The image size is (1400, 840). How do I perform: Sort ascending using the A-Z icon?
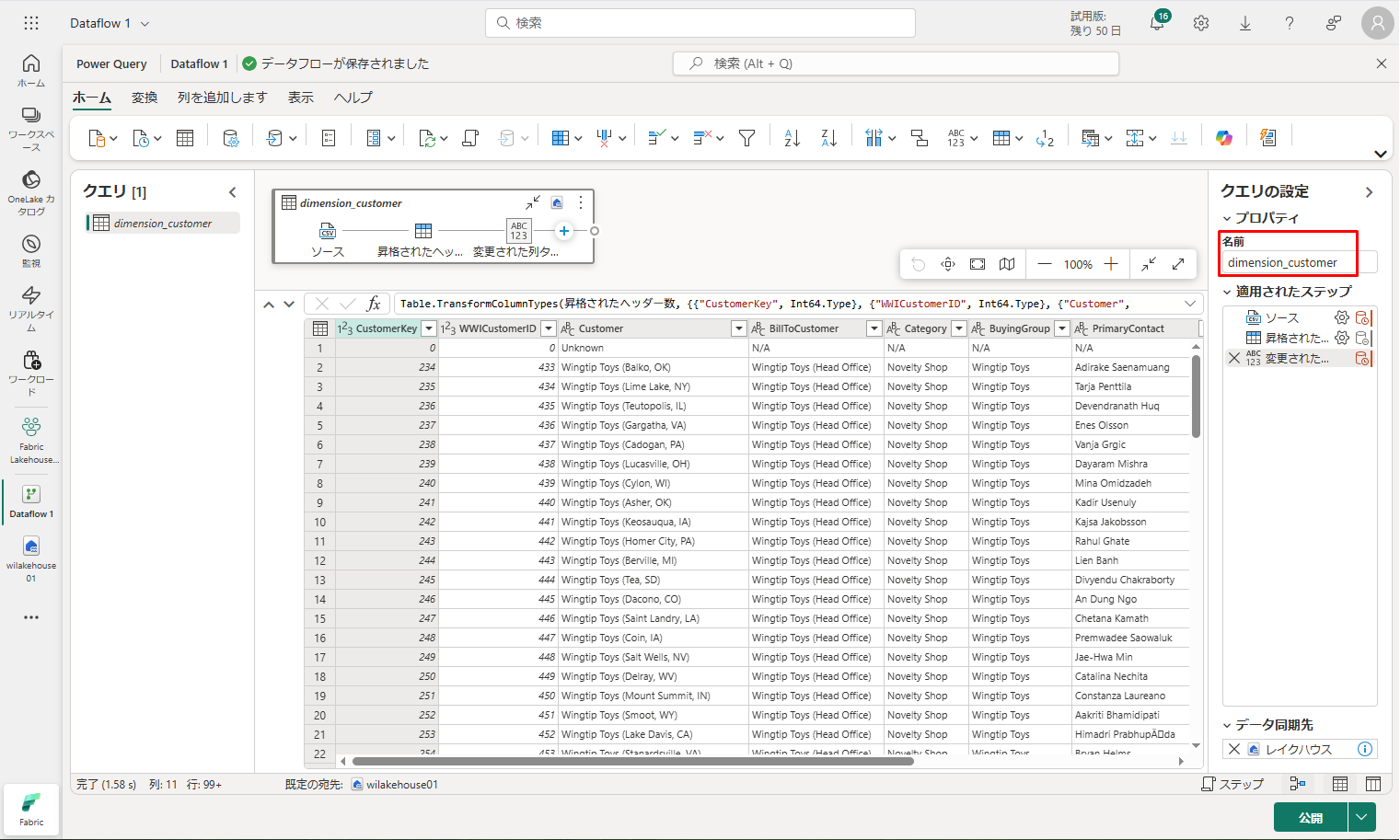[x=792, y=138]
